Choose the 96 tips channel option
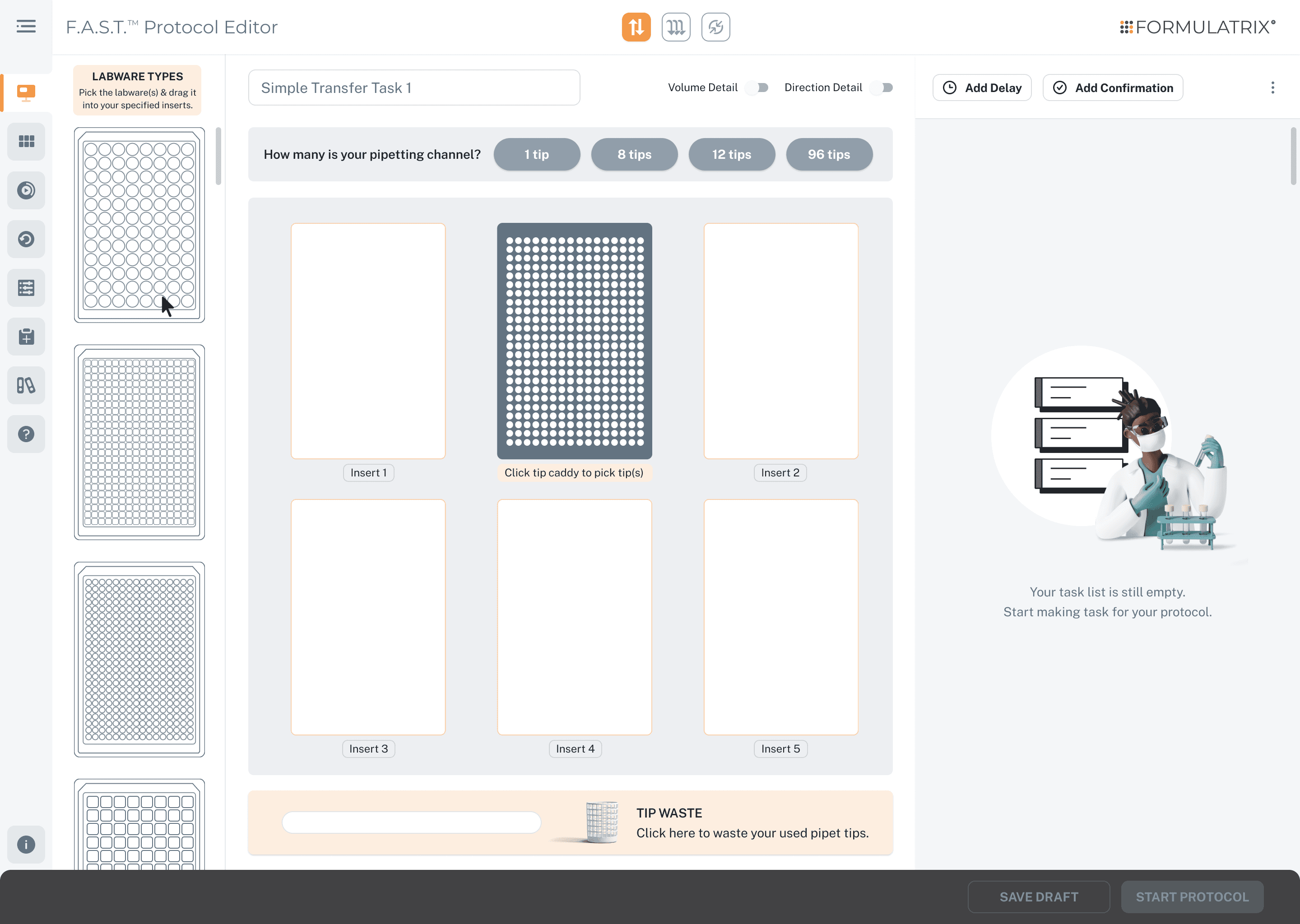 pyautogui.click(x=829, y=154)
